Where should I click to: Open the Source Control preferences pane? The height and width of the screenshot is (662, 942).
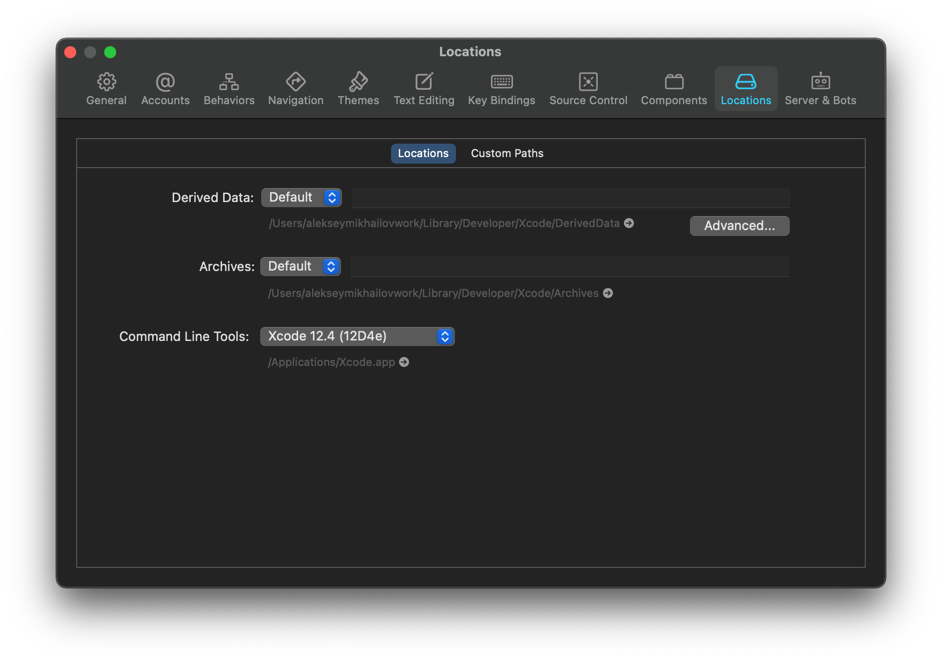(588, 89)
